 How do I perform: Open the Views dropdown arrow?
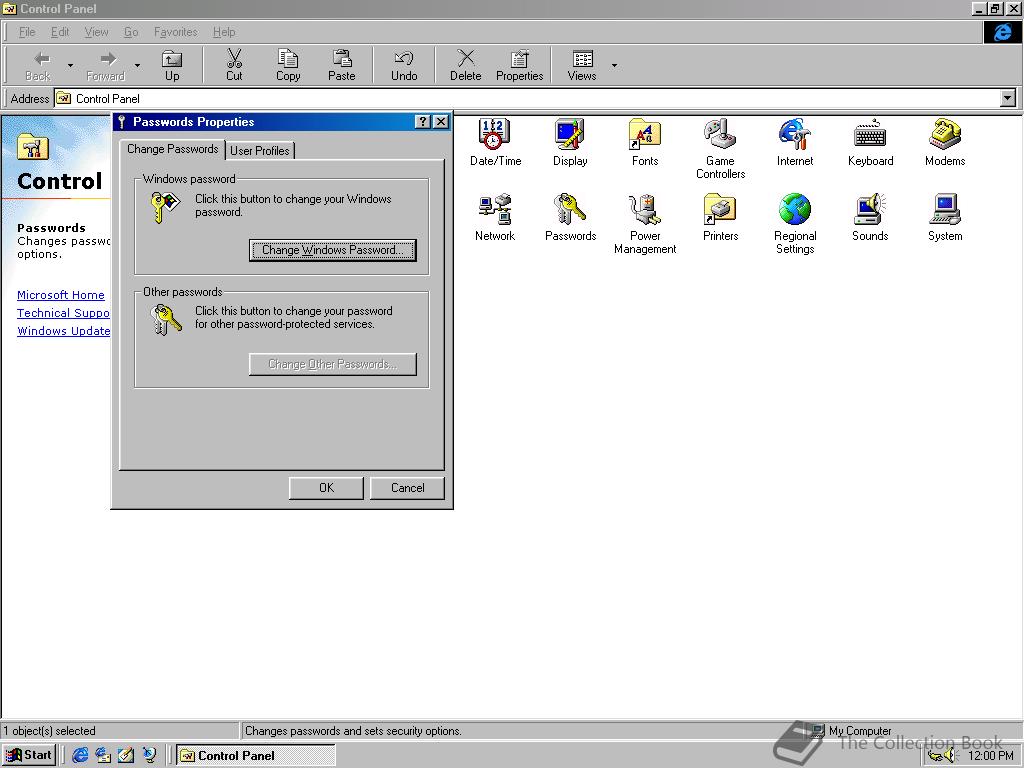[x=614, y=64]
